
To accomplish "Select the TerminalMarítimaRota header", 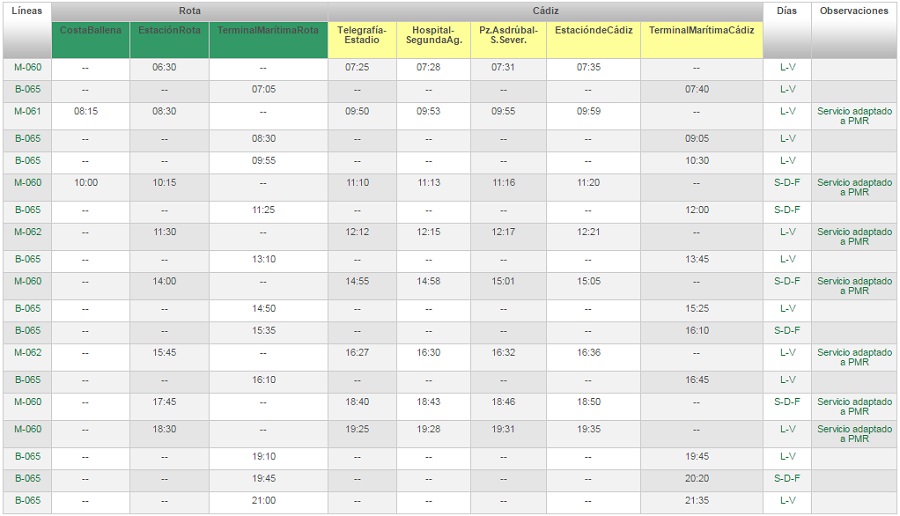I will point(268,31).
